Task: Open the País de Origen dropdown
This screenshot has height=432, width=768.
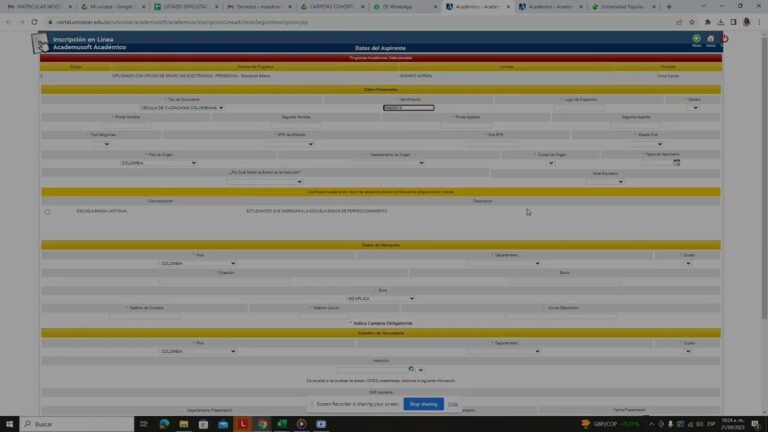Action: 159,163
